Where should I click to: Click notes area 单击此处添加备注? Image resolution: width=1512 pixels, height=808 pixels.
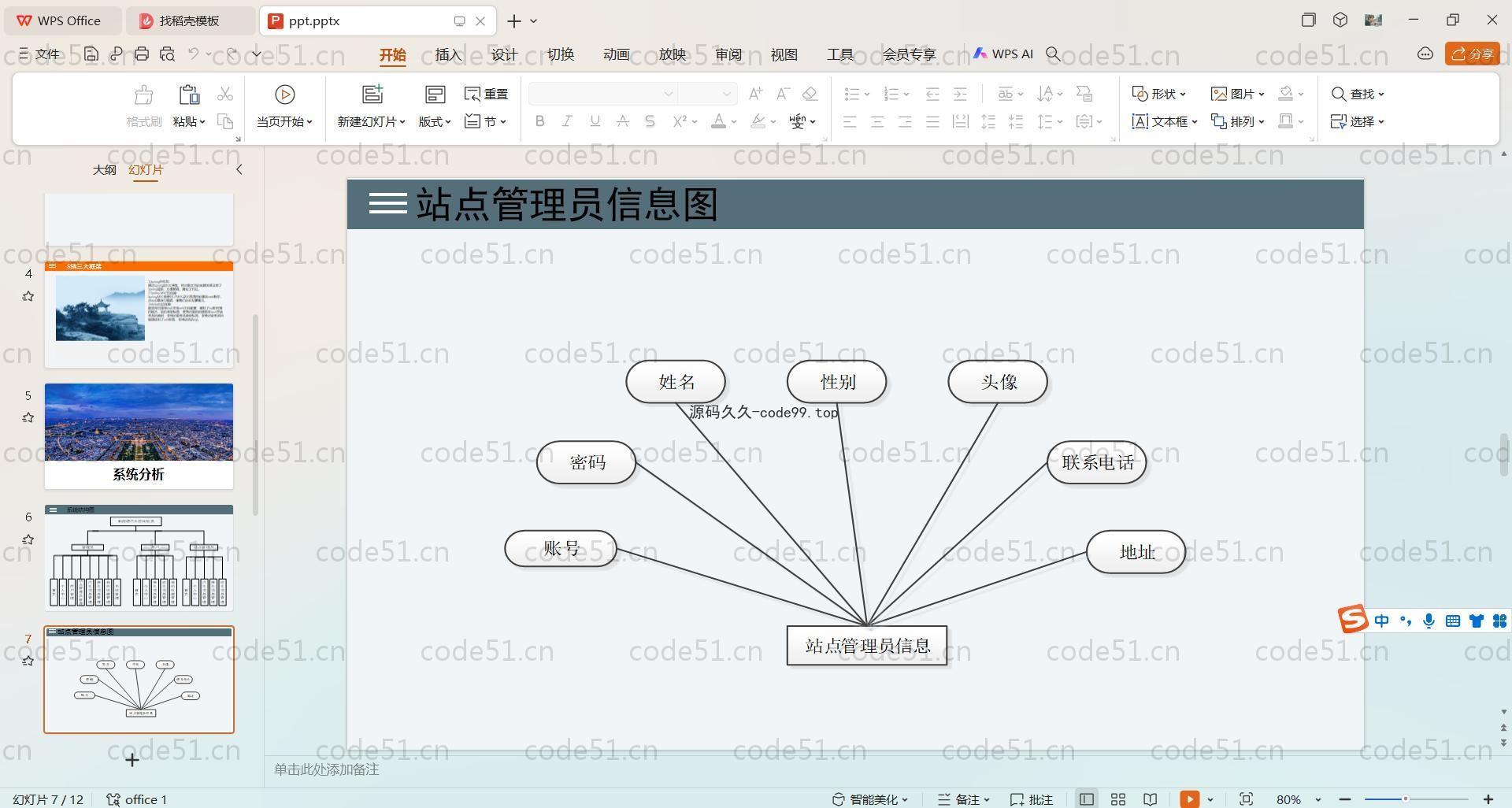coord(326,769)
